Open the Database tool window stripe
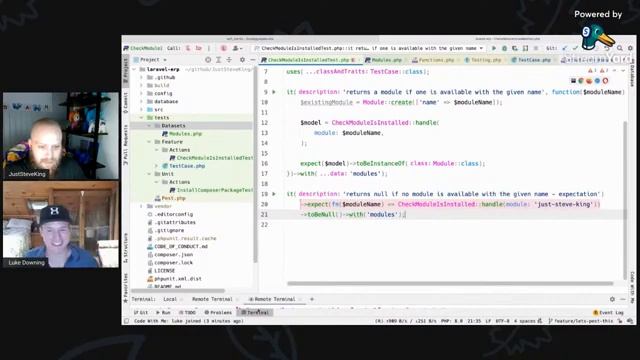 (632, 73)
